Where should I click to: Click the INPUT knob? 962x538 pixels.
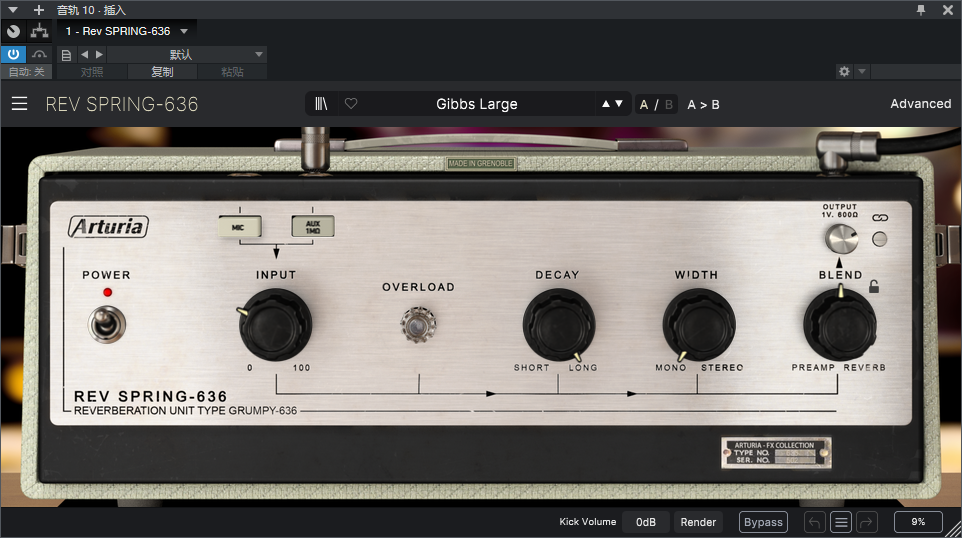[x=275, y=325]
